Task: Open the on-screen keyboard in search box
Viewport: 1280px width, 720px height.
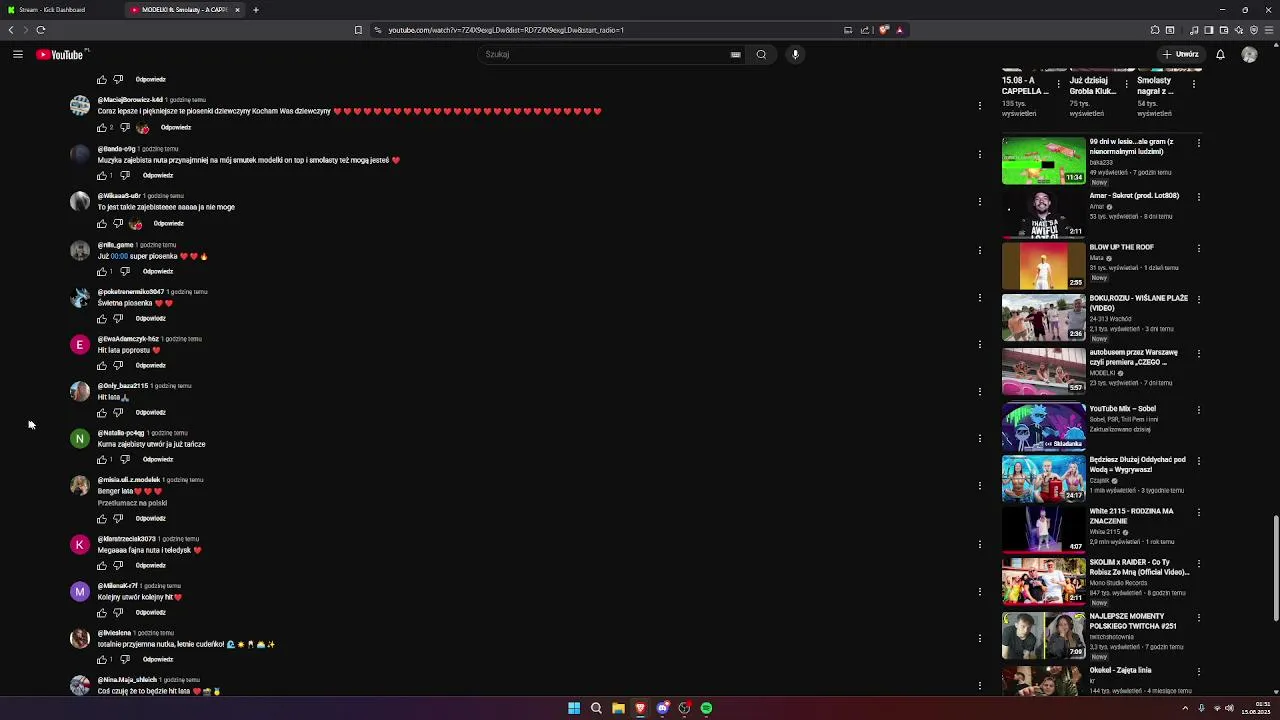Action: click(x=736, y=54)
